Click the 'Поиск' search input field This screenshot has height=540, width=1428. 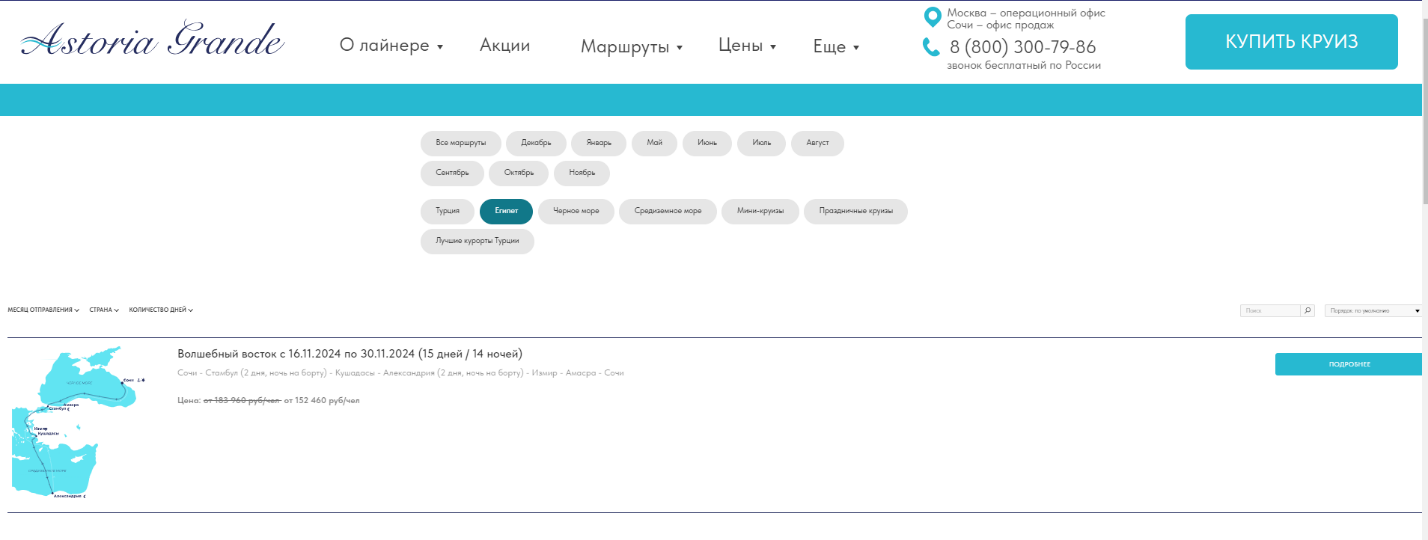click(1270, 310)
